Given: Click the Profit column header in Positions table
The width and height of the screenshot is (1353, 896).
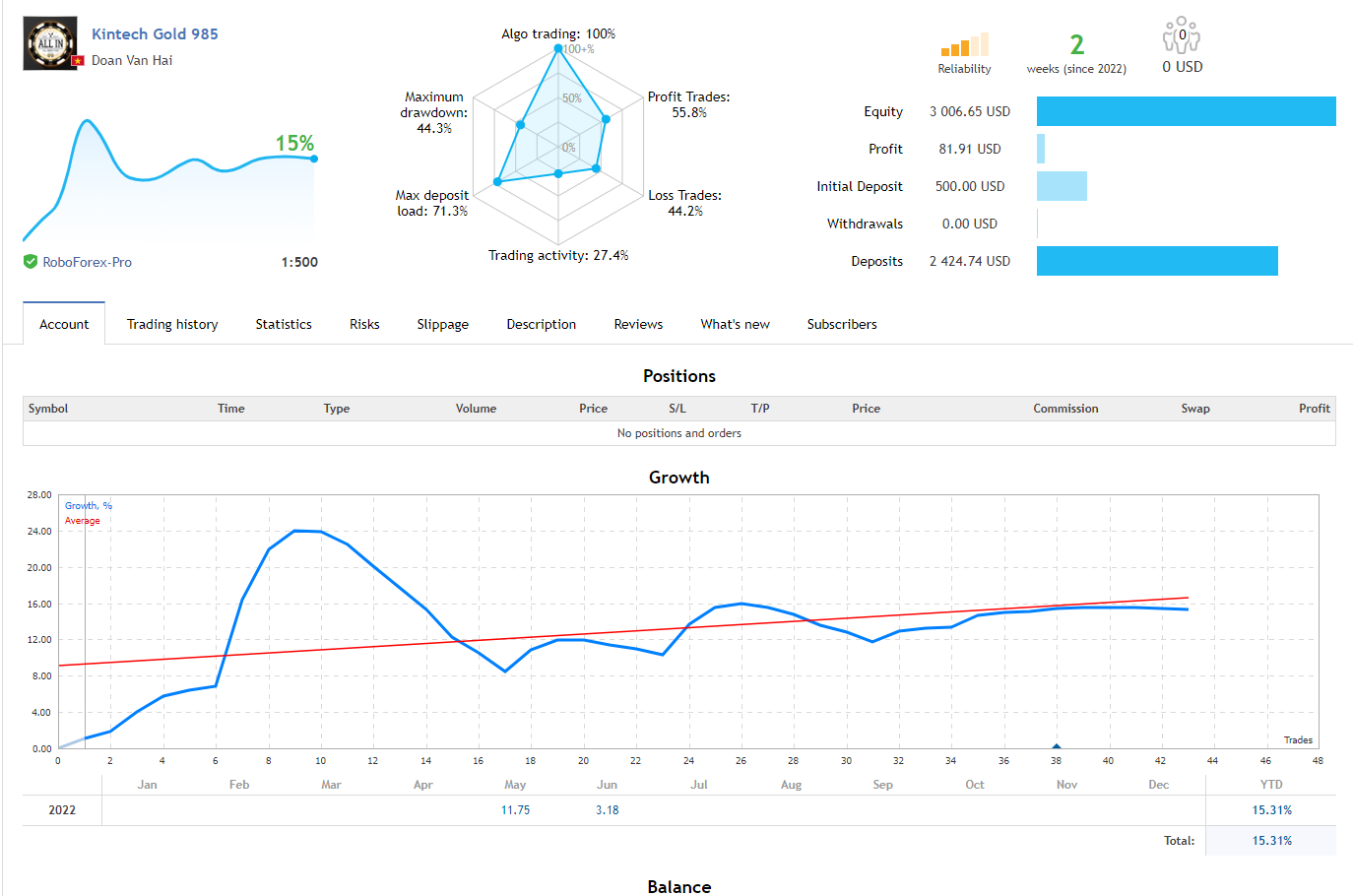Looking at the screenshot, I should pos(1315,409).
